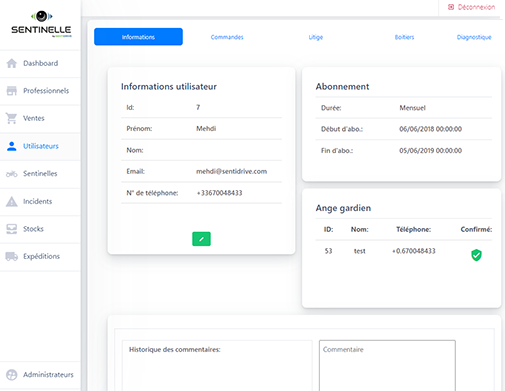Click the Durée: label

[331, 108]
